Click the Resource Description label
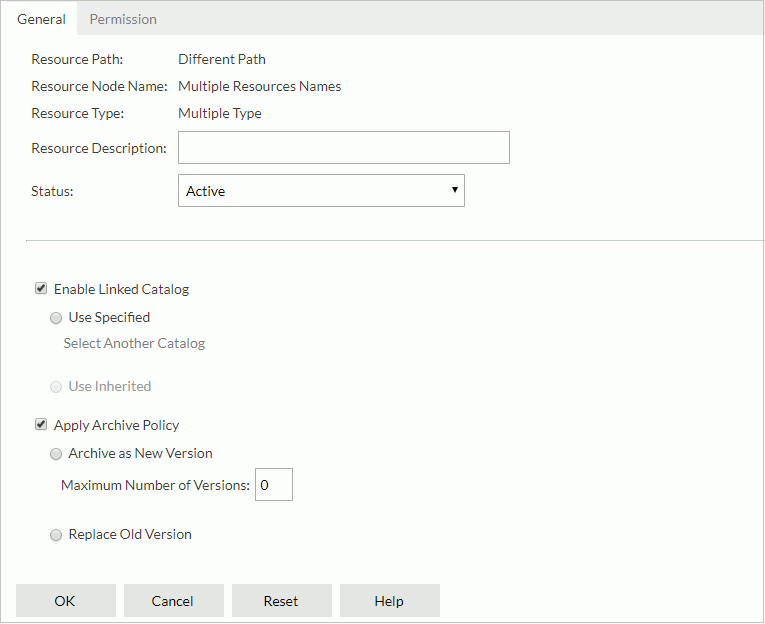The height and width of the screenshot is (624, 765). [99, 148]
